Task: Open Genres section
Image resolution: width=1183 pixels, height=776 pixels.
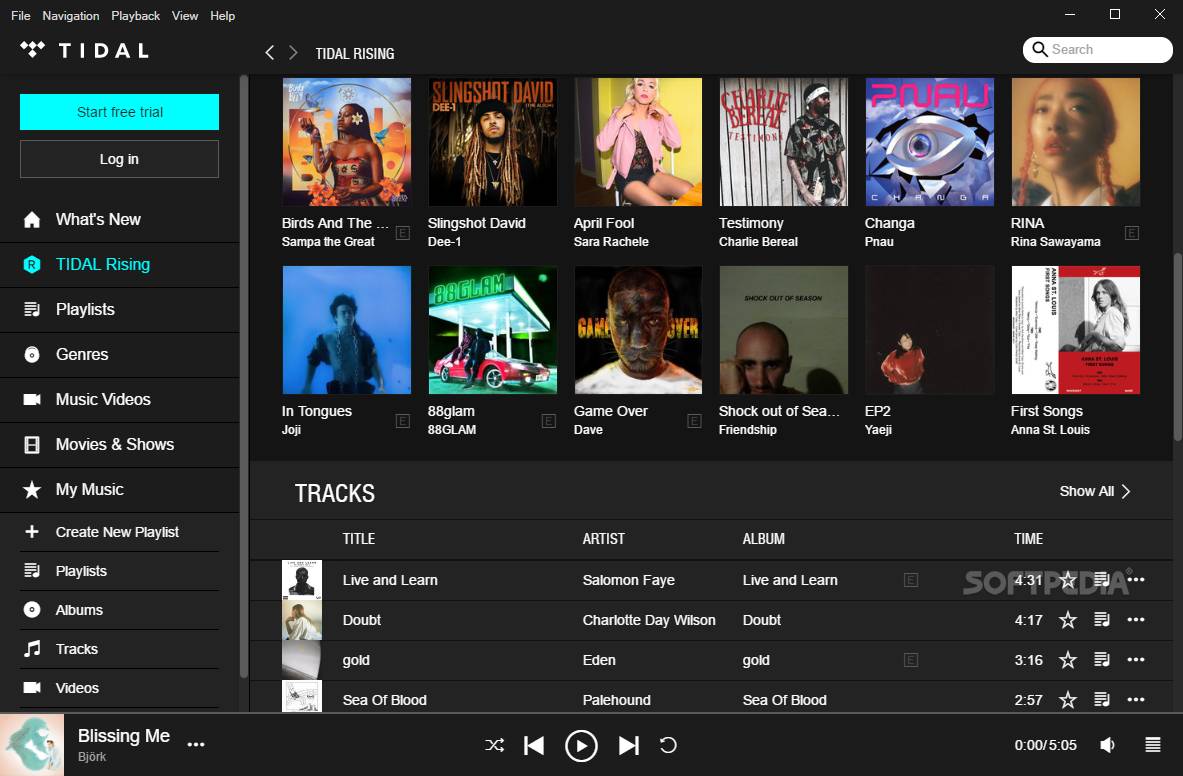Action: [120, 354]
